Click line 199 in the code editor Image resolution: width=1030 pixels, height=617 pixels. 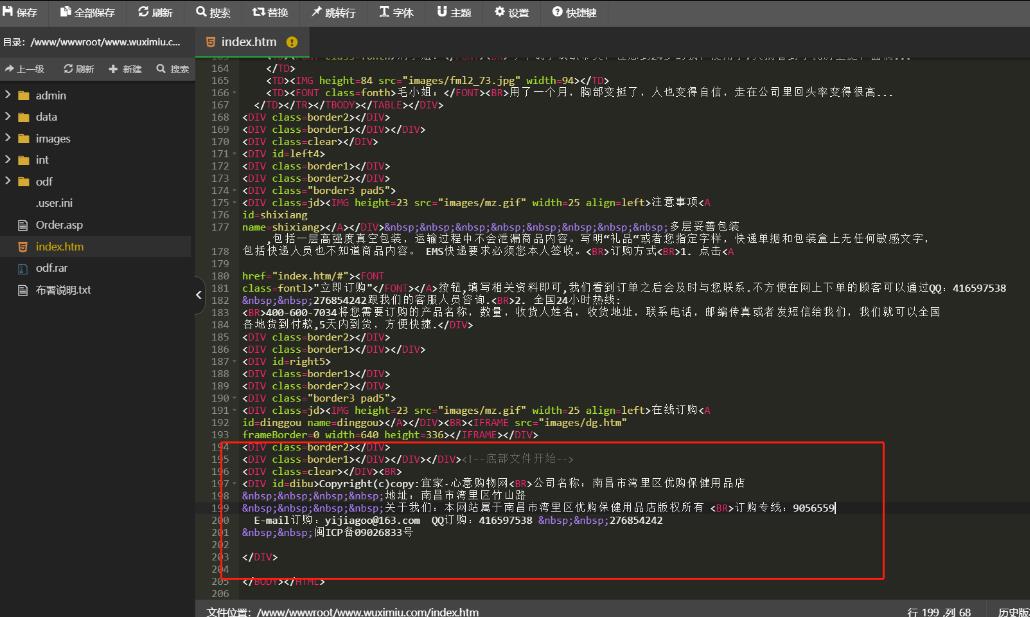pyautogui.click(x=450, y=508)
